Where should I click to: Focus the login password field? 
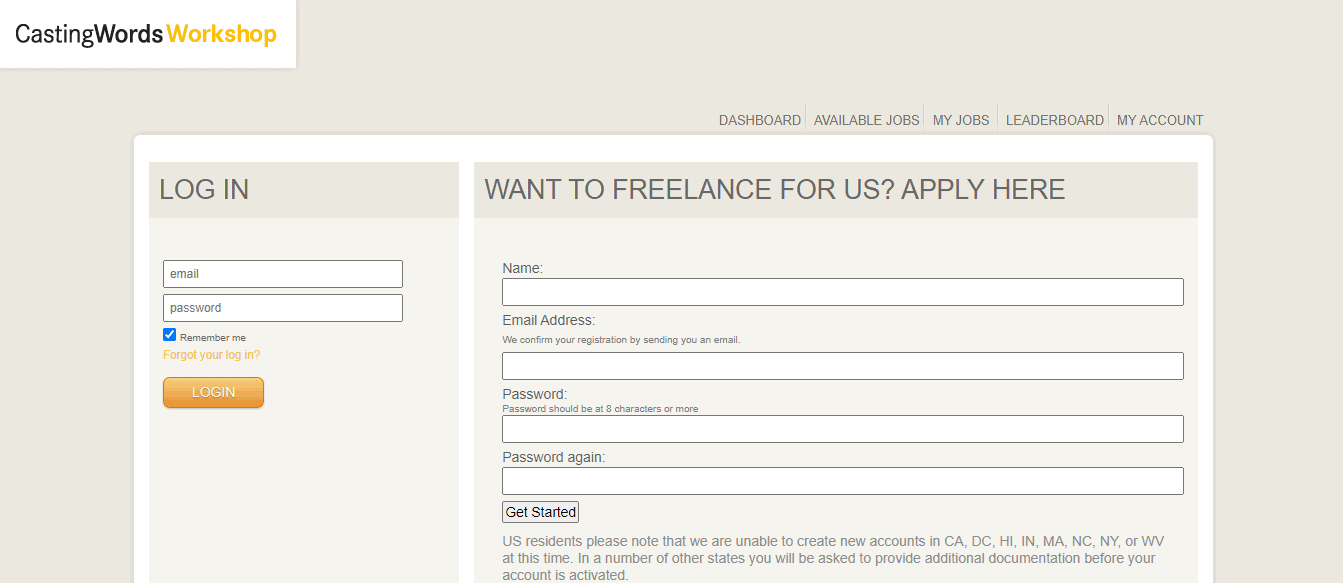(283, 308)
